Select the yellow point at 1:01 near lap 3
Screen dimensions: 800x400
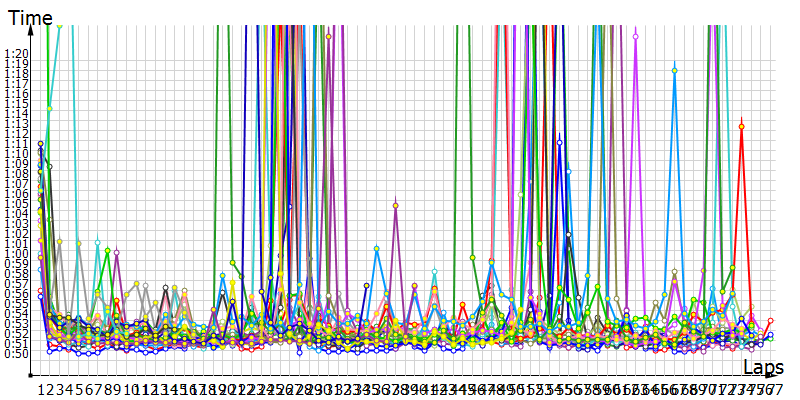[x=59, y=241]
